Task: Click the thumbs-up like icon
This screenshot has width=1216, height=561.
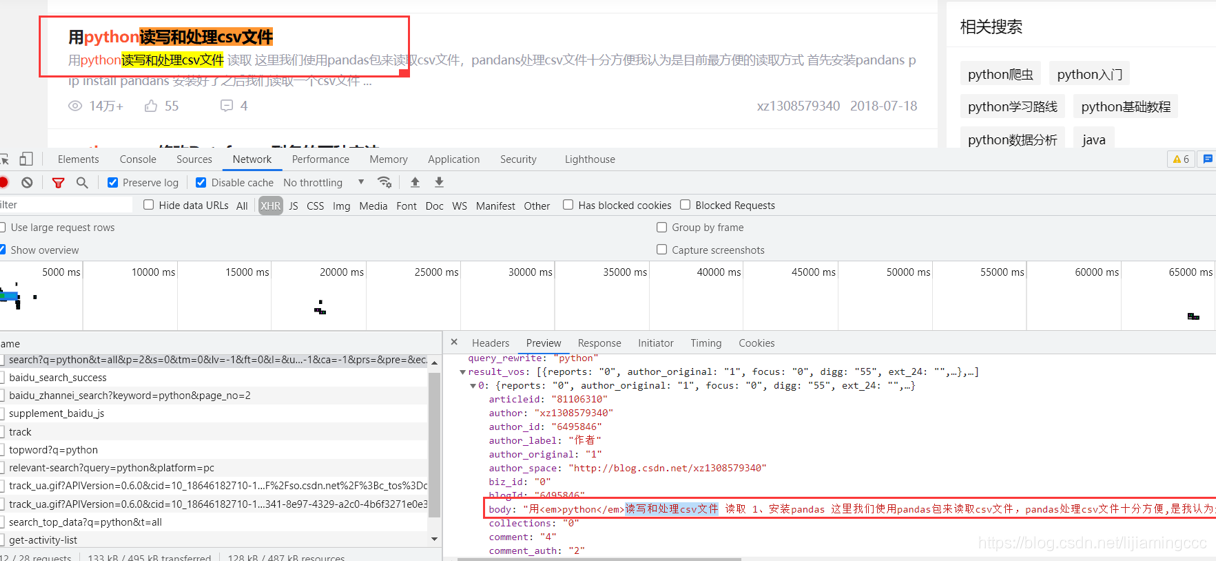Action: [151, 105]
